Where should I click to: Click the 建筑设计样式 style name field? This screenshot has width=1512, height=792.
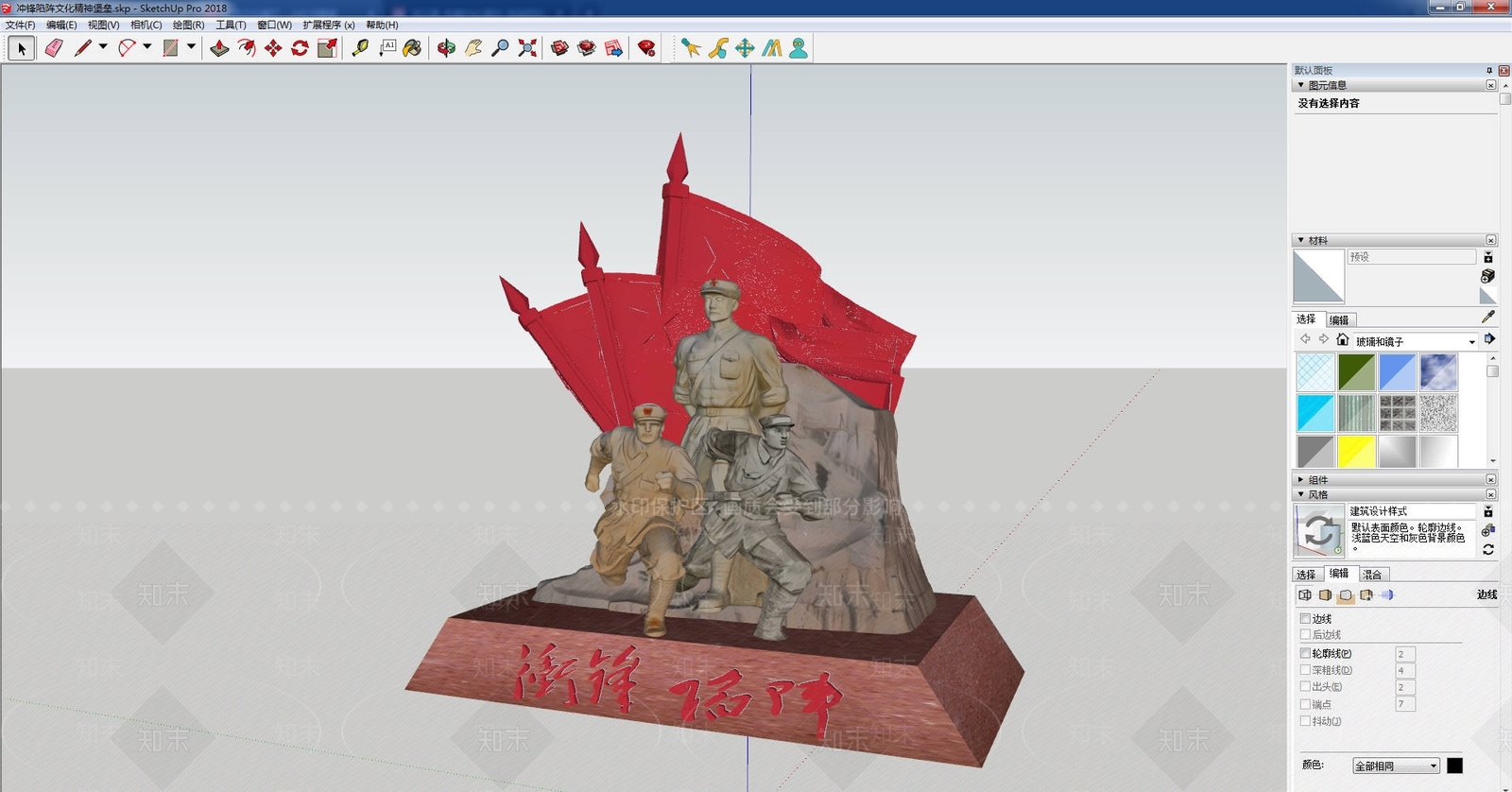1412,510
